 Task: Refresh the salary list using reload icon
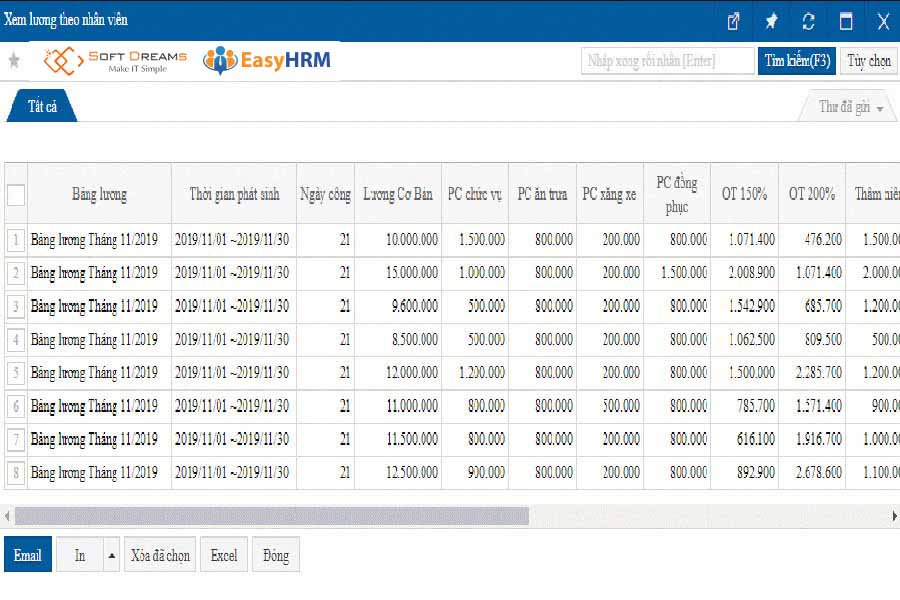(x=808, y=21)
